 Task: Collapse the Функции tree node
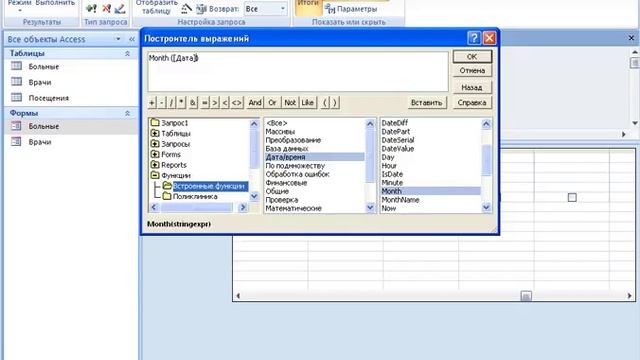coord(155,176)
